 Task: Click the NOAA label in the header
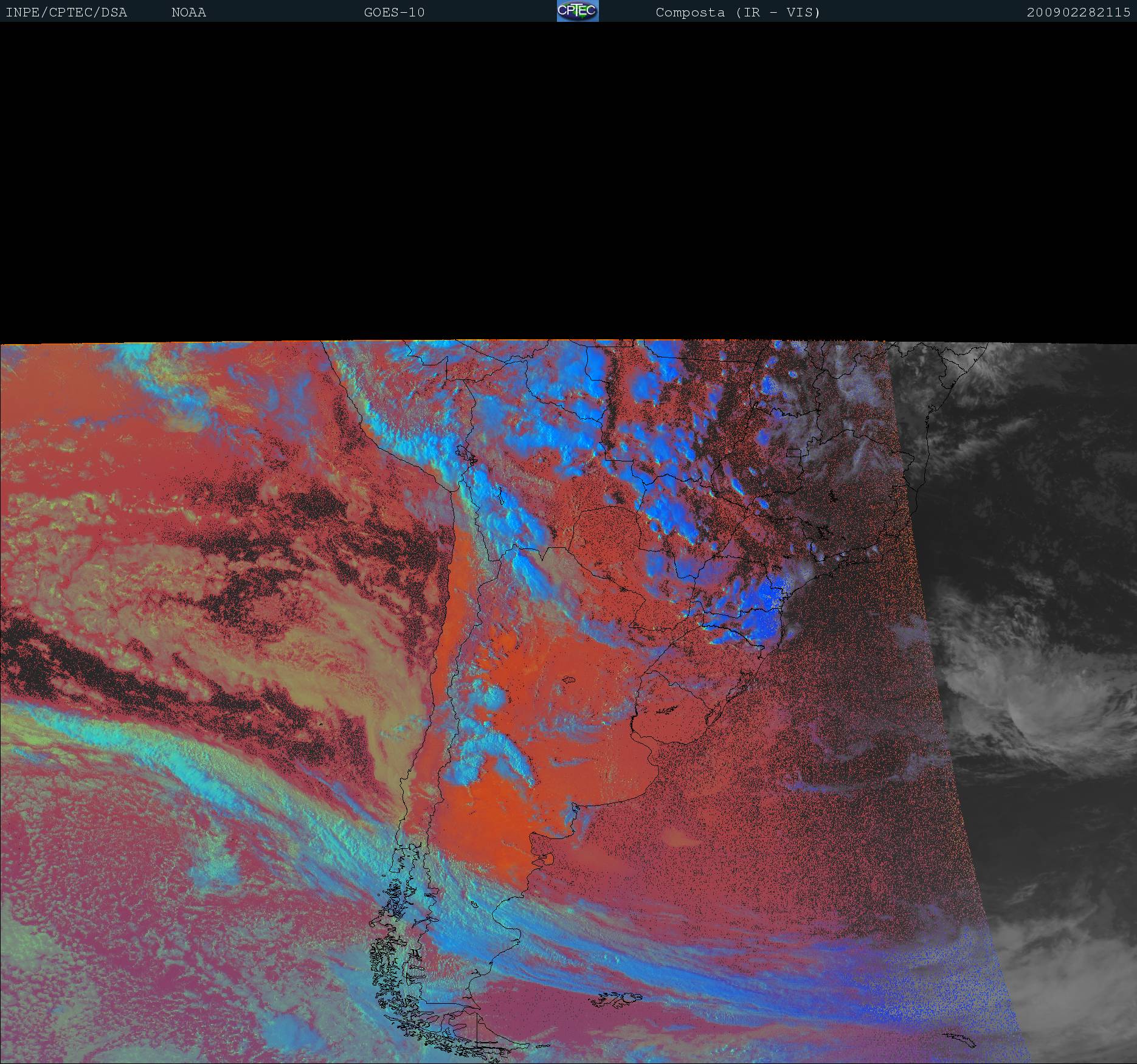(189, 13)
